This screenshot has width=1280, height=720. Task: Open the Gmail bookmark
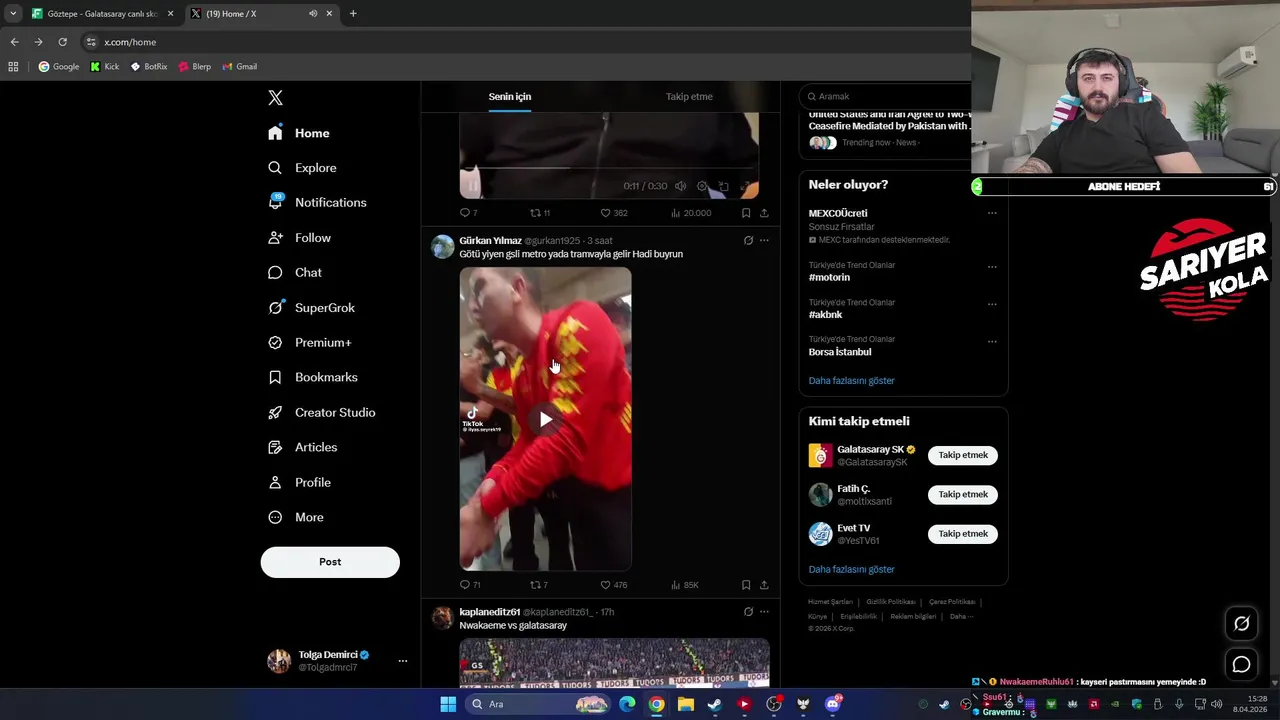240,67
